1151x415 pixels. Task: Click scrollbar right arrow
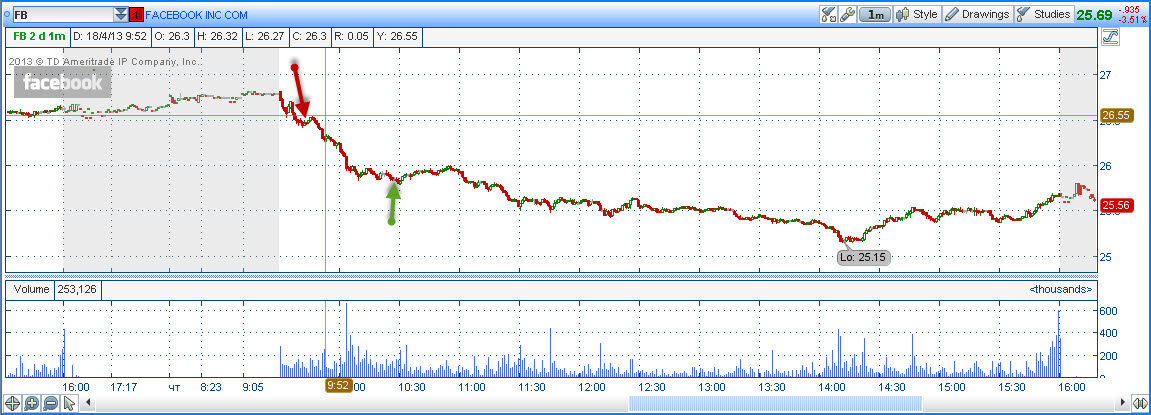(x=1122, y=403)
